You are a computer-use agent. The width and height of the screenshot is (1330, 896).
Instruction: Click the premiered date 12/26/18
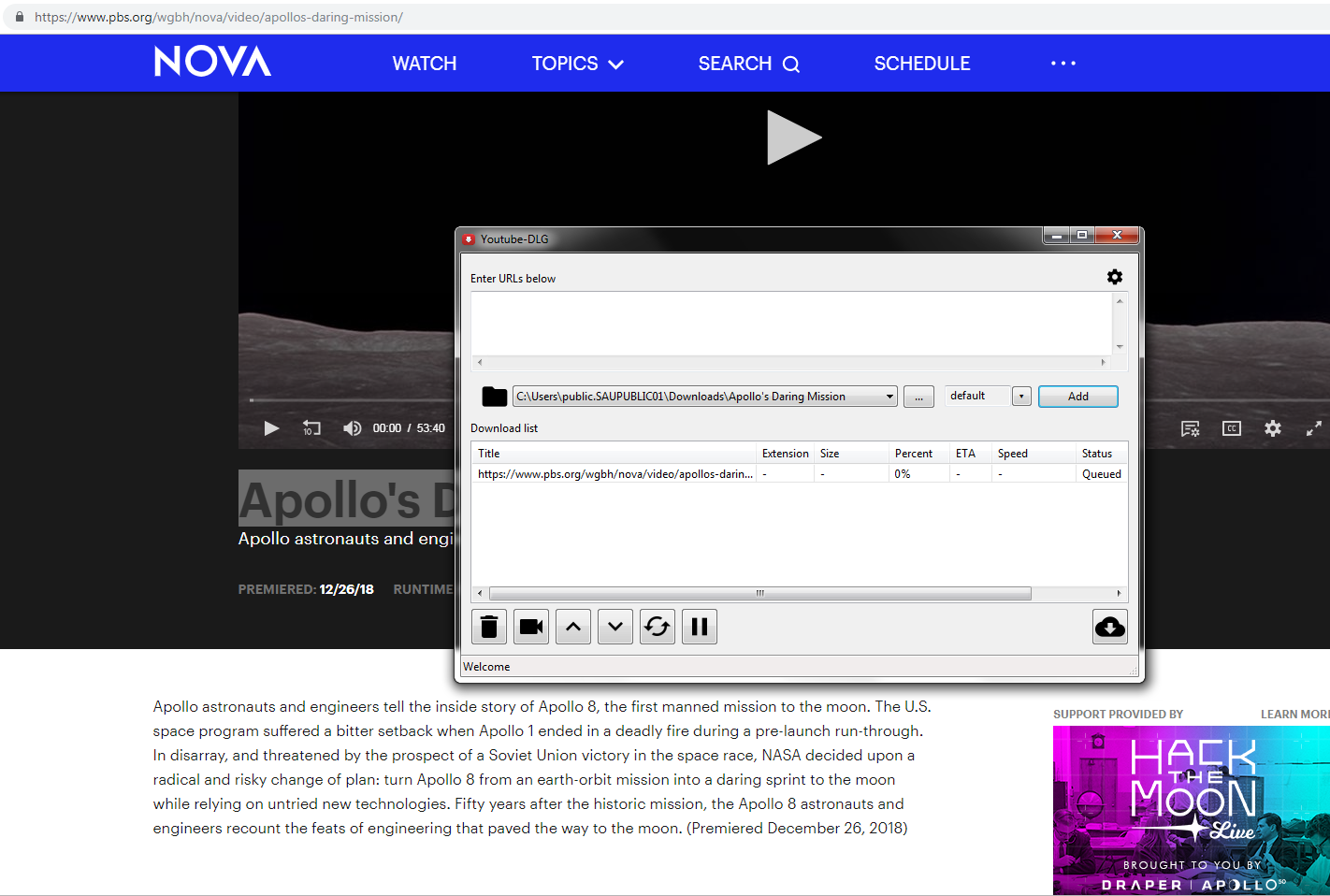346,589
